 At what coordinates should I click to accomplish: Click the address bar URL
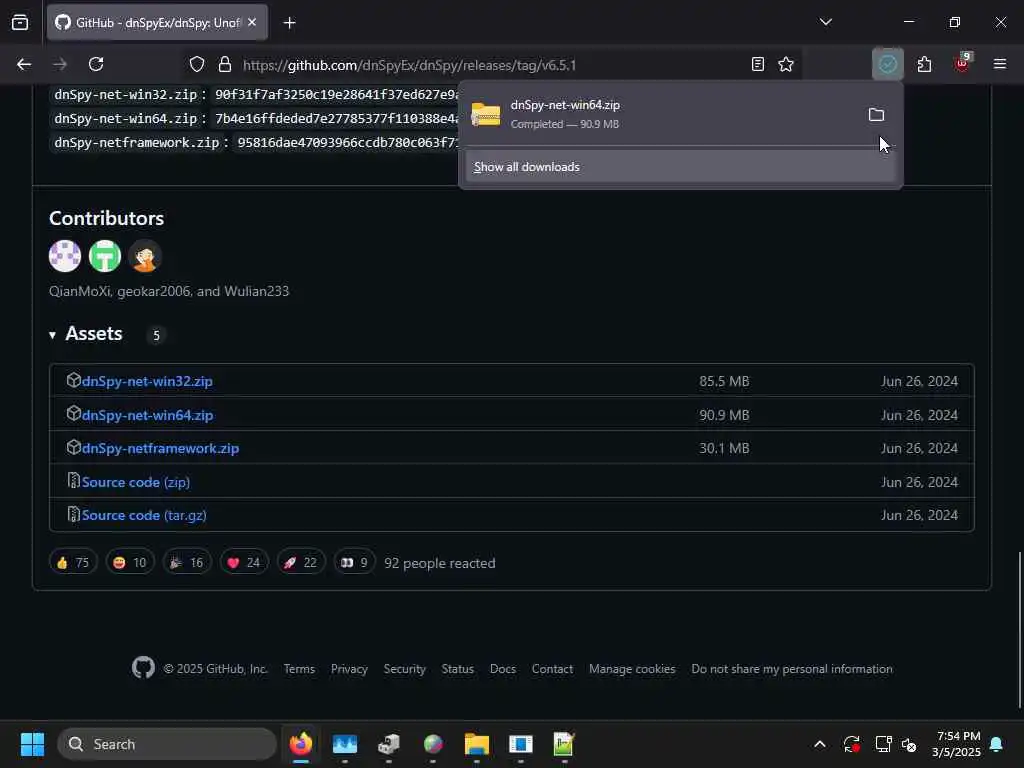[409, 65]
